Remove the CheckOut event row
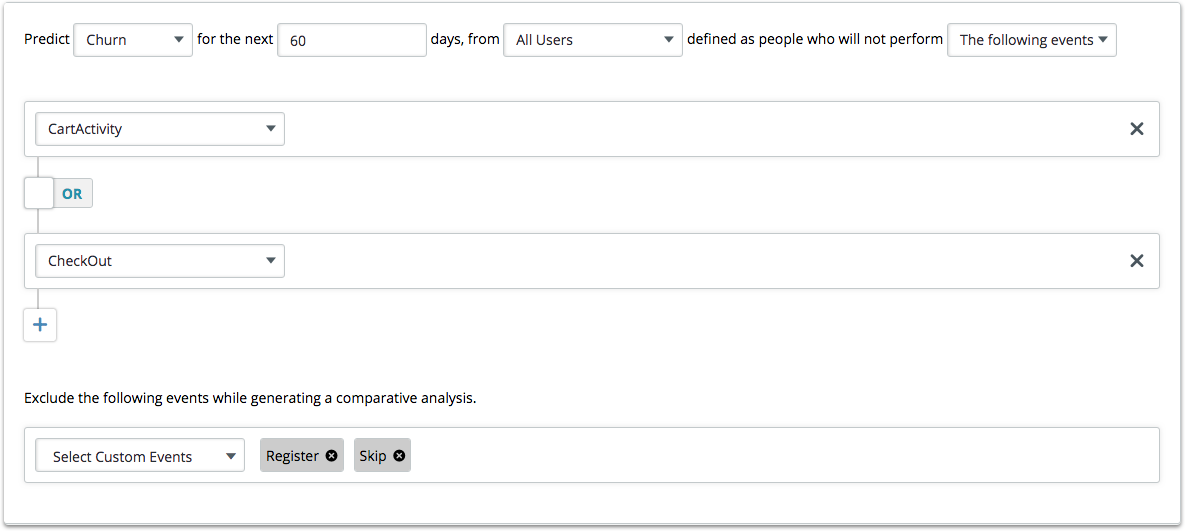 pos(1136,261)
